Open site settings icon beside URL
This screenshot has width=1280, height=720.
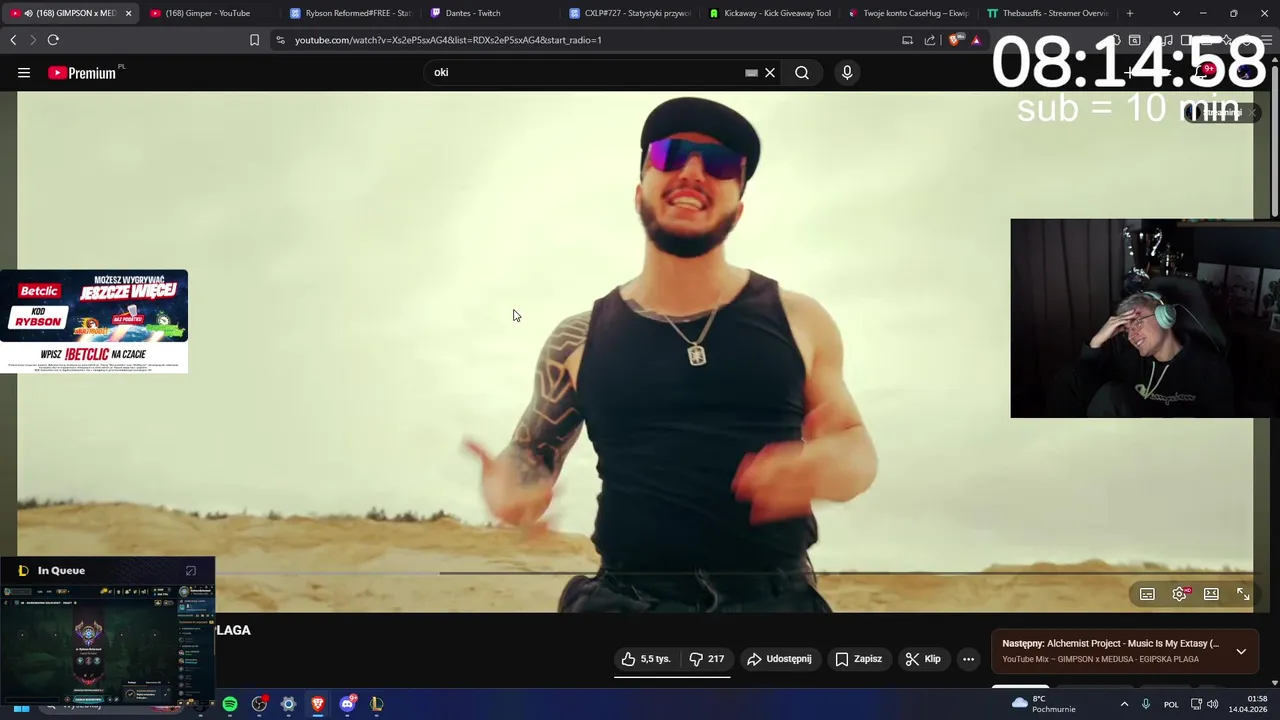[280, 40]
